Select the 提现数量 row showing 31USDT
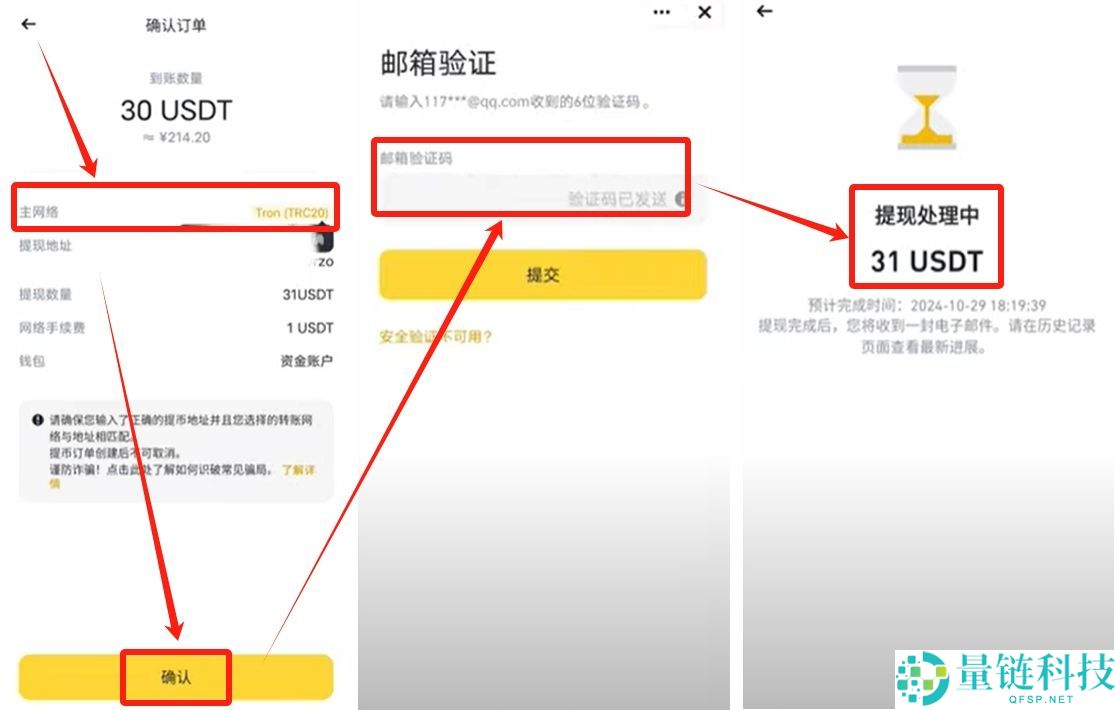Viewport: 1115px width, 710px height. click(x=175, y=295)
